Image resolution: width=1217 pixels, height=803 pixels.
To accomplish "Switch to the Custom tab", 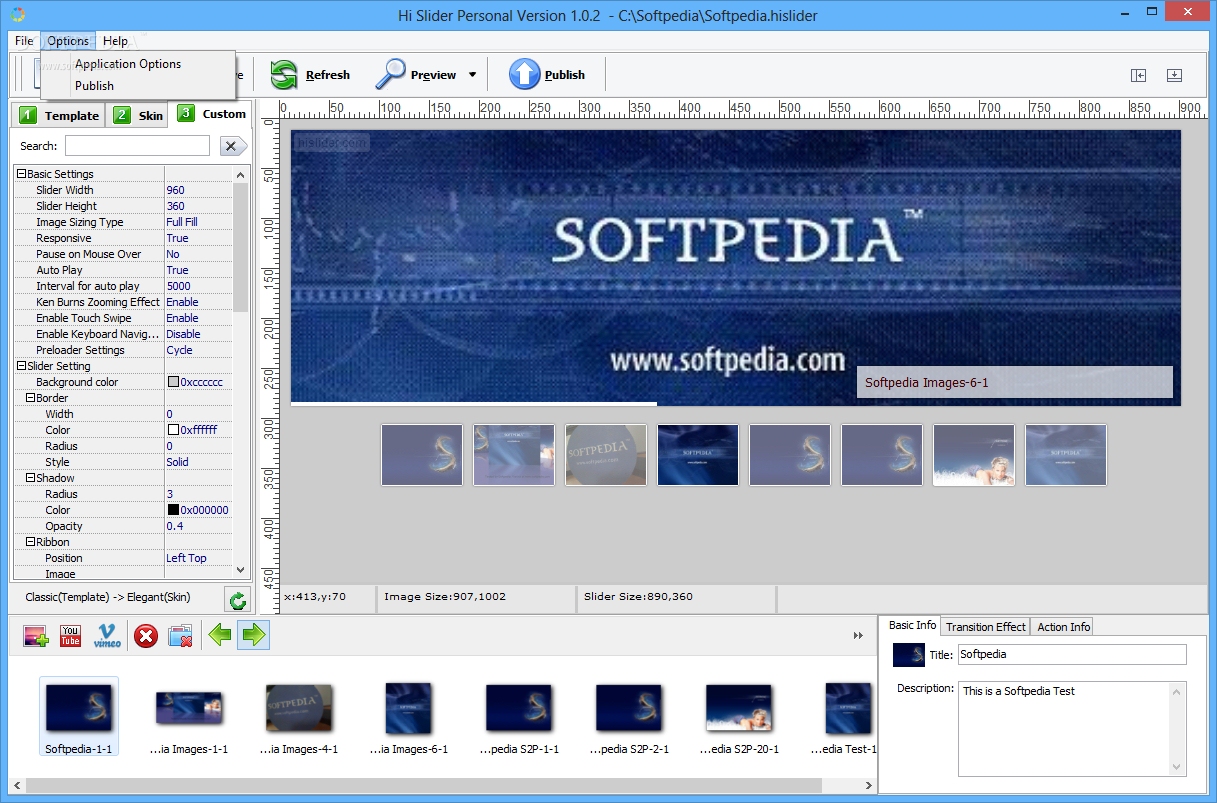I will pos(212,113).
